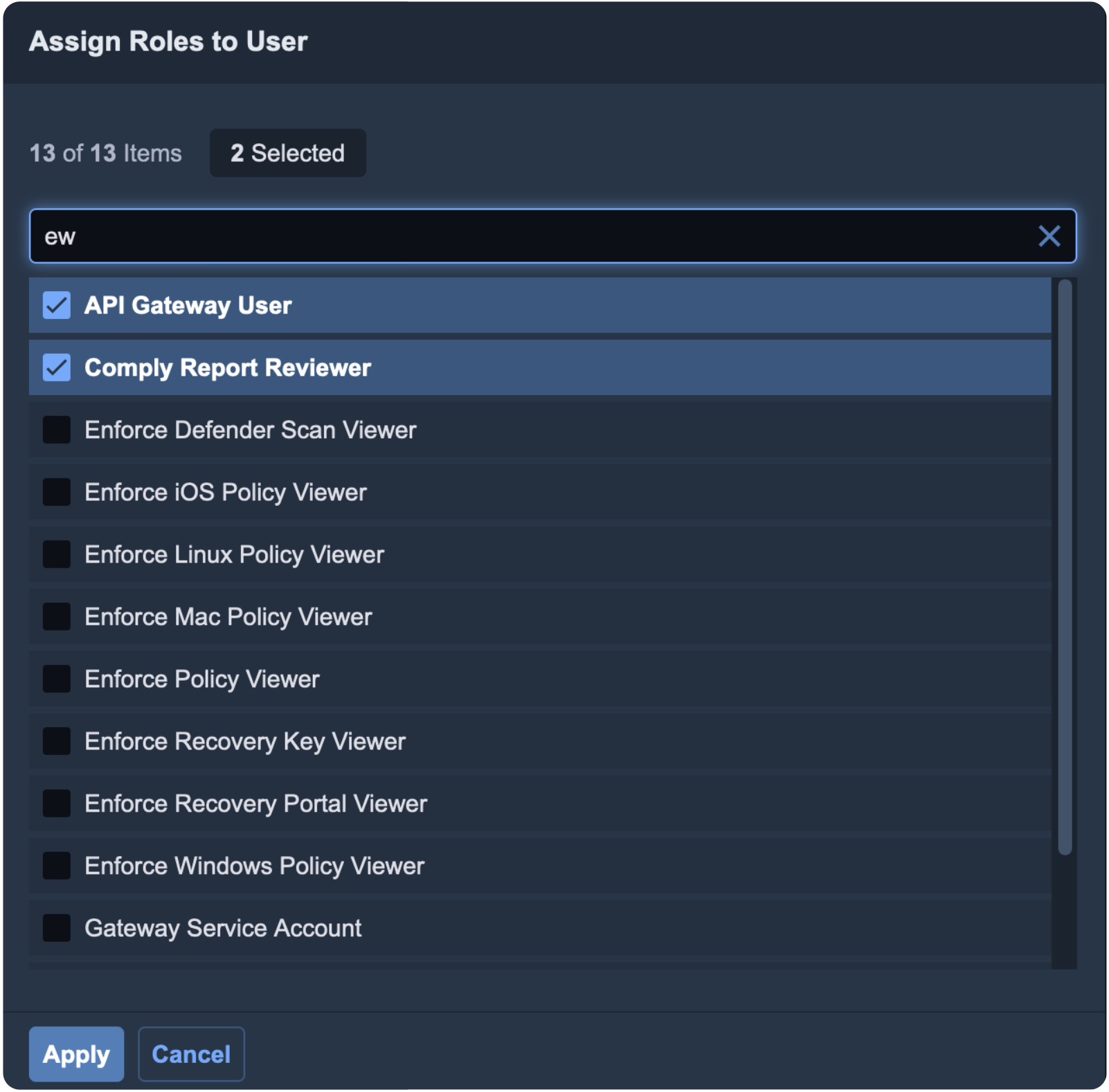Check the Enforce iOS Policy Viewer checkbox
This screenshot has height=1092, width=1109.
pyautogui.click(x=57, y=492)
